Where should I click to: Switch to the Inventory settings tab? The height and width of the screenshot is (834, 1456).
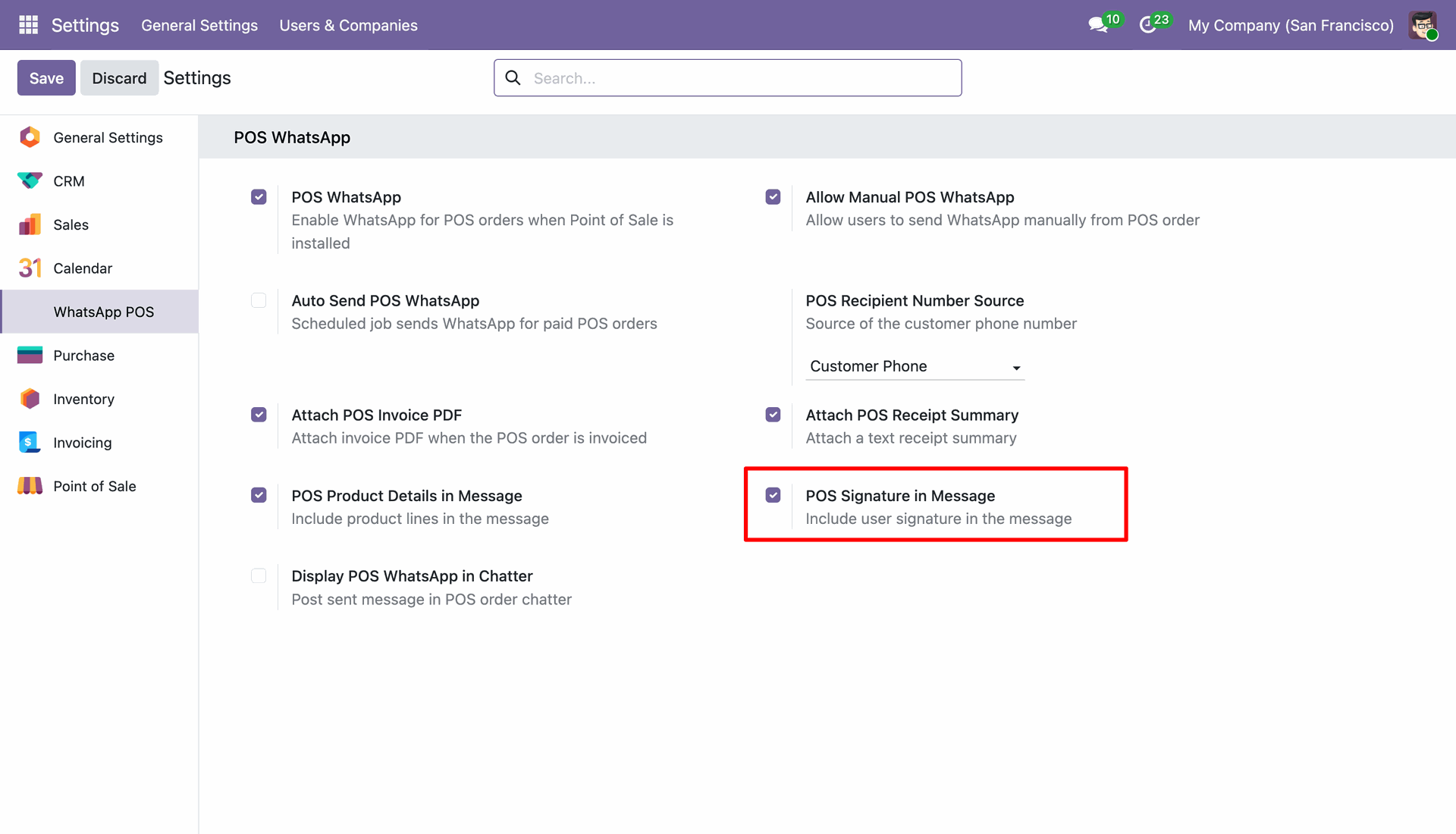99,399
